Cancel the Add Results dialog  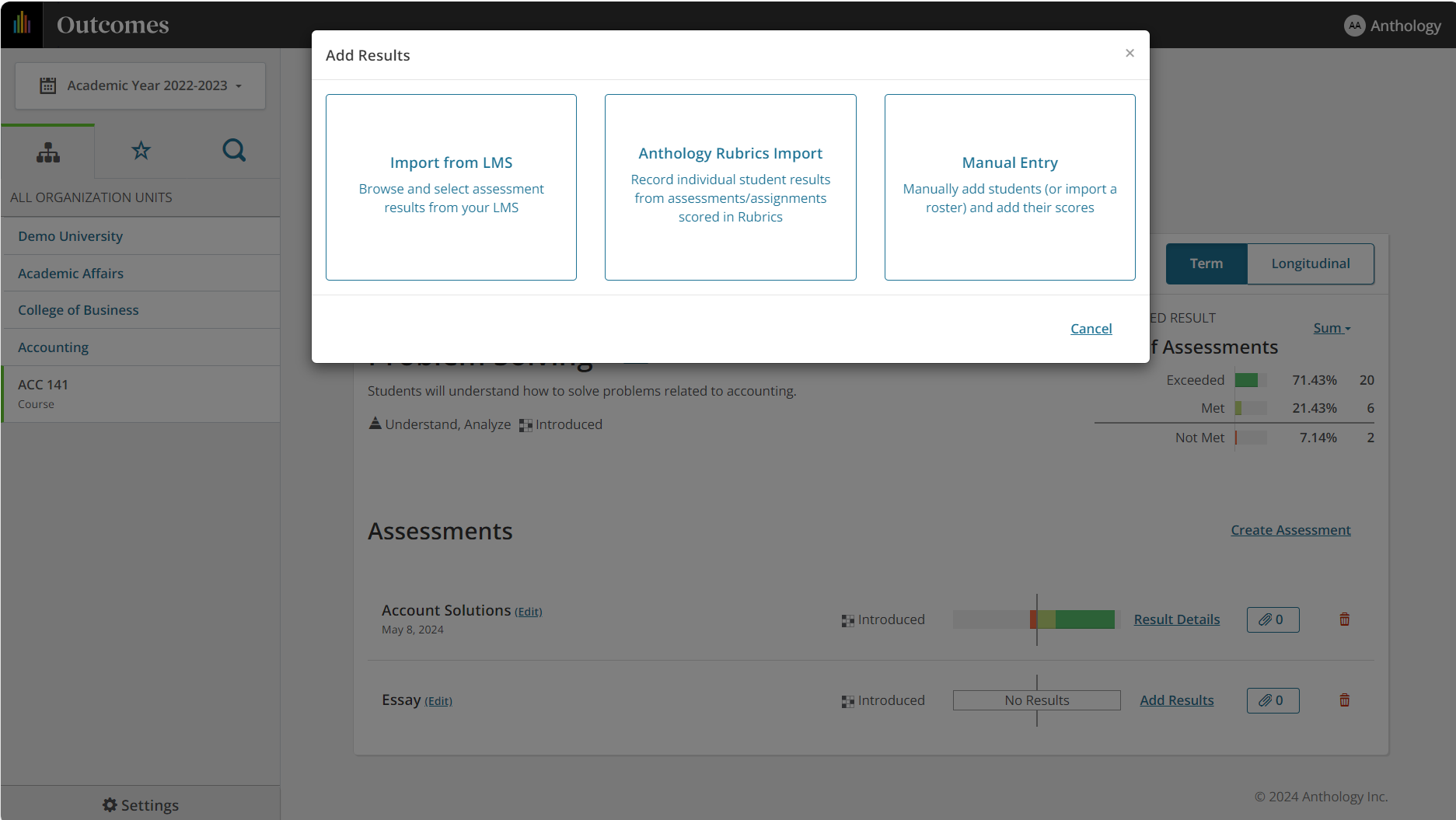pyautogui.click(x=1091, y=329)
